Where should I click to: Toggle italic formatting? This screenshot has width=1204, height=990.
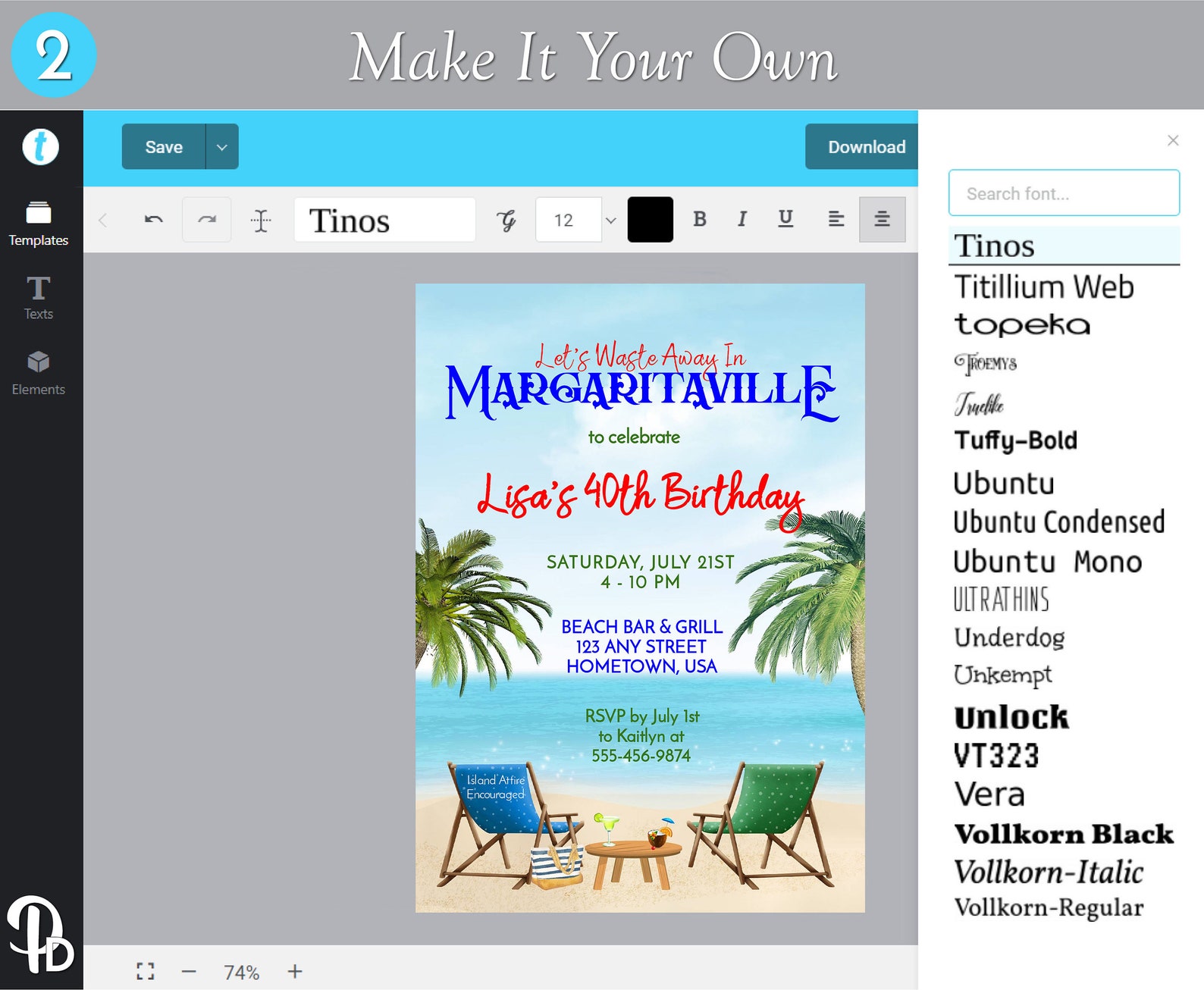coord(742,219)
